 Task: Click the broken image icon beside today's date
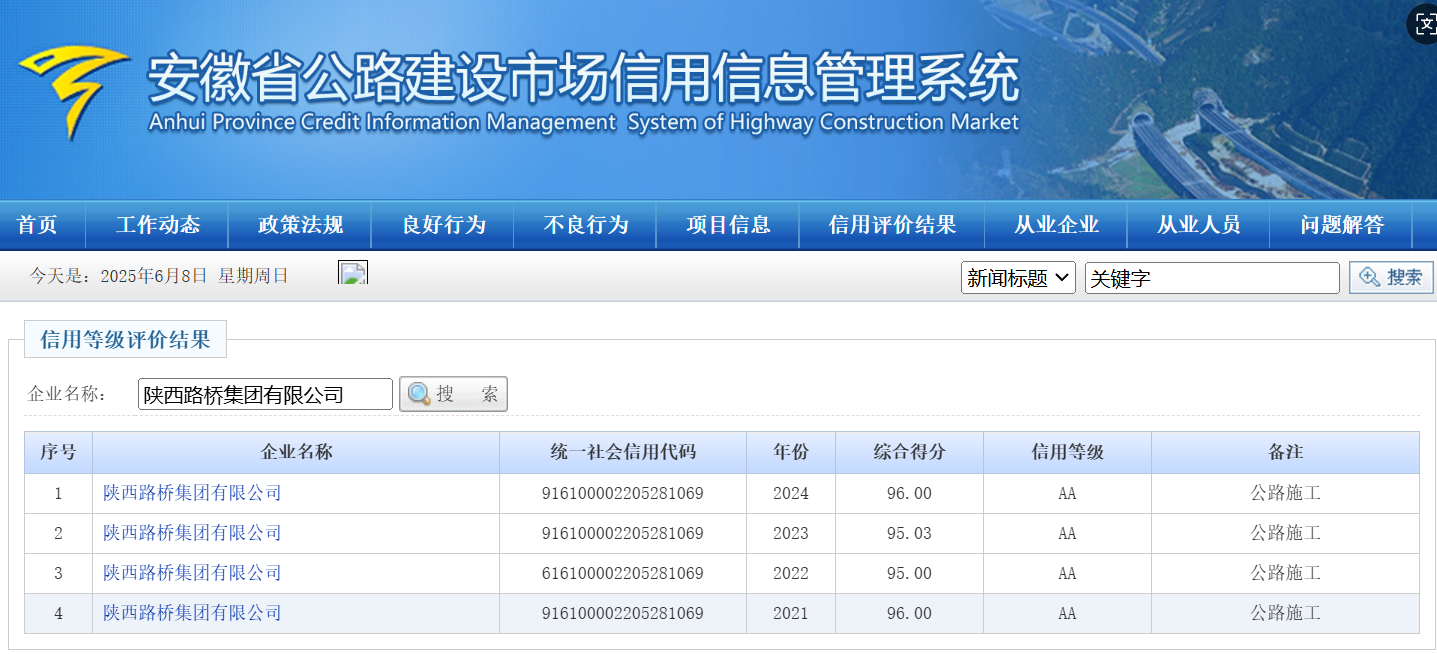pyautogui.click(x=352, y=271)
